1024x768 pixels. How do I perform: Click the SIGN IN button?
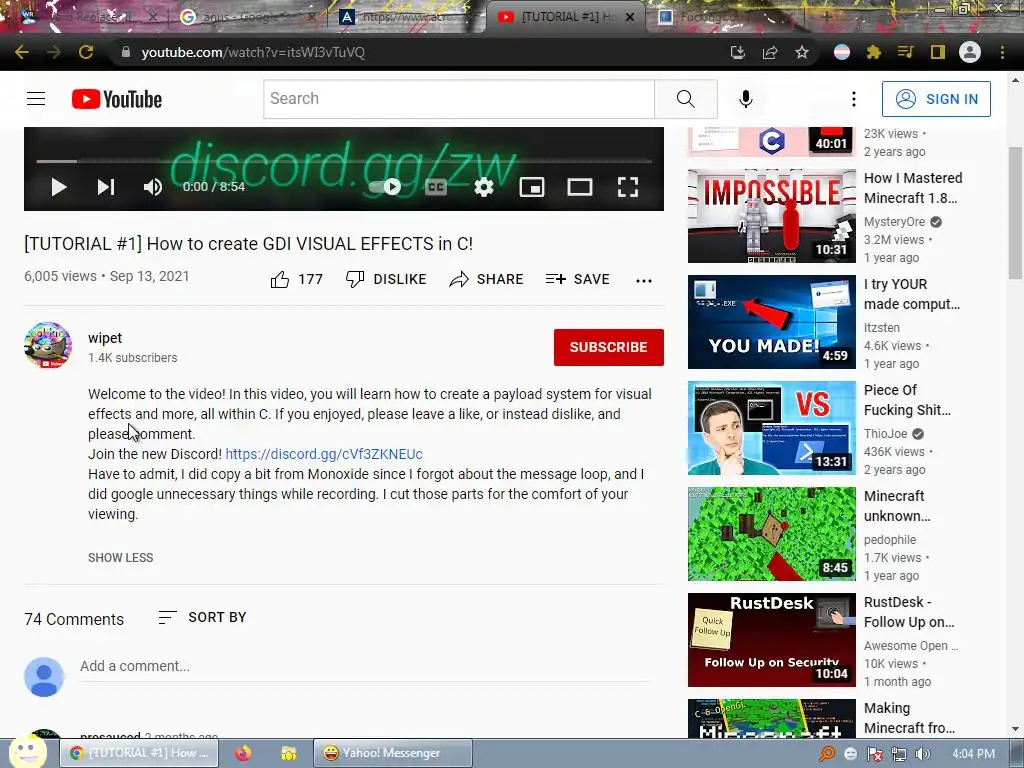[936, 99]
